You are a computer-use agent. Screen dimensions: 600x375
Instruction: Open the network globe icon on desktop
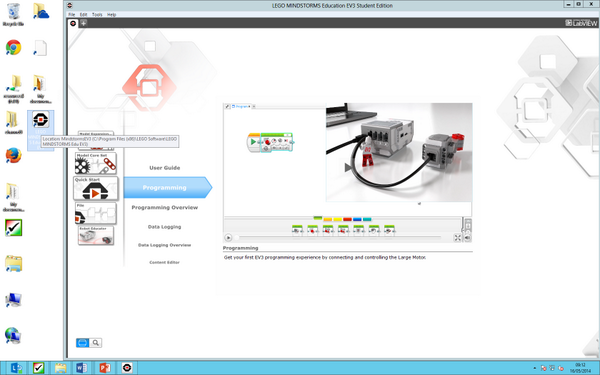tap(13, 336)
